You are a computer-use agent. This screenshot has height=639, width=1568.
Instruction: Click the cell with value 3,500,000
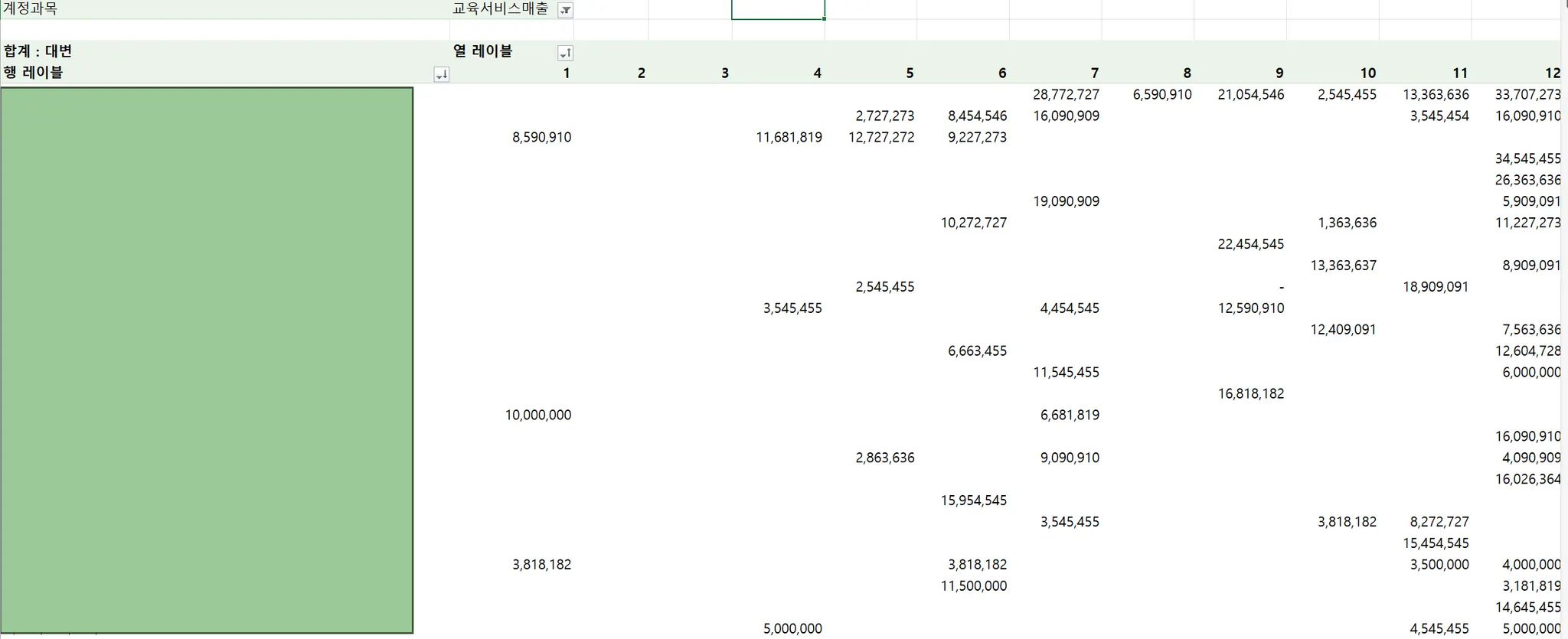click(1439, 566)
